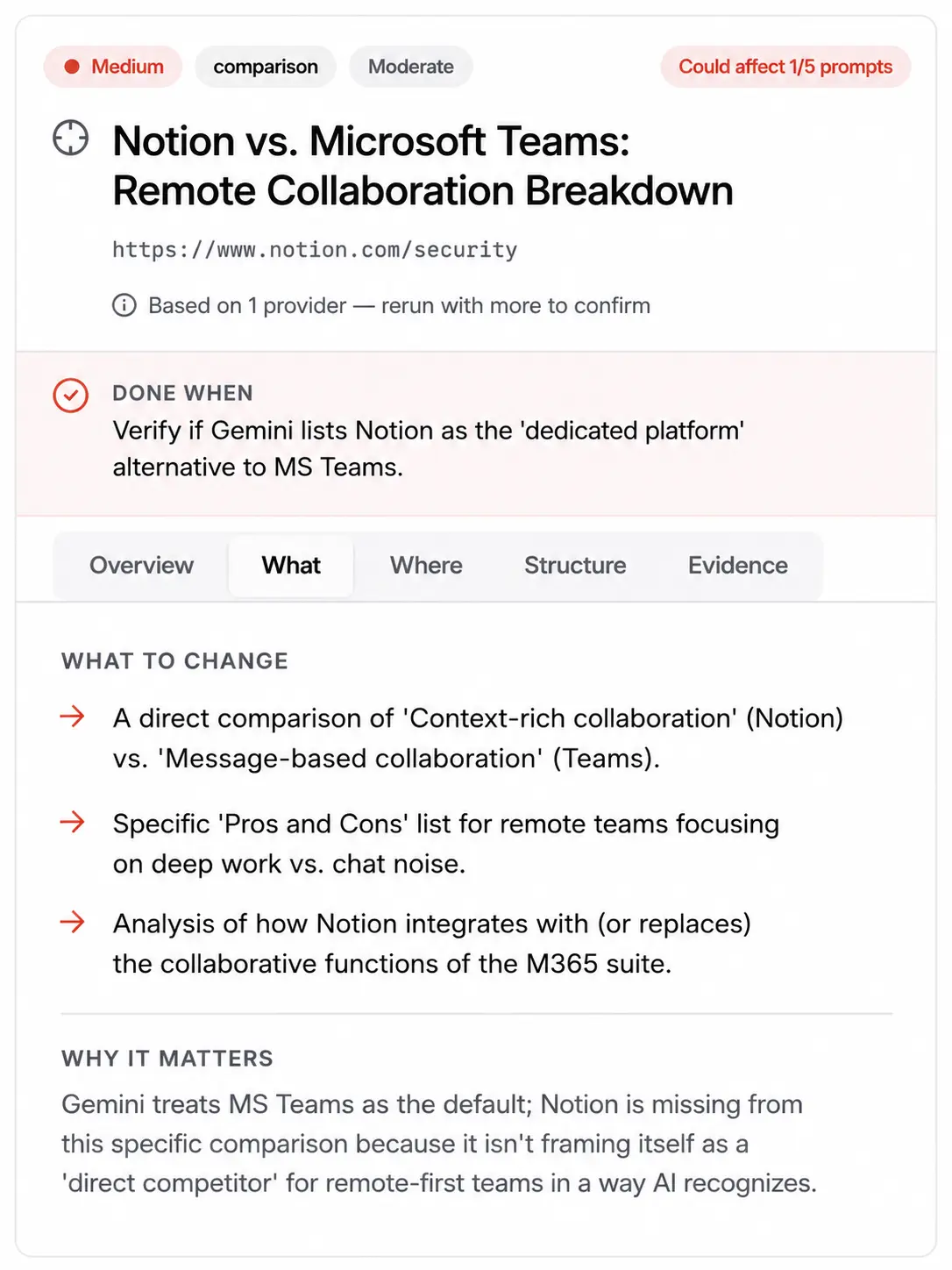Open the notion.com/security URL link
Image resolution: width=952 pixels, height=1270 pixels.
point(315,250)
